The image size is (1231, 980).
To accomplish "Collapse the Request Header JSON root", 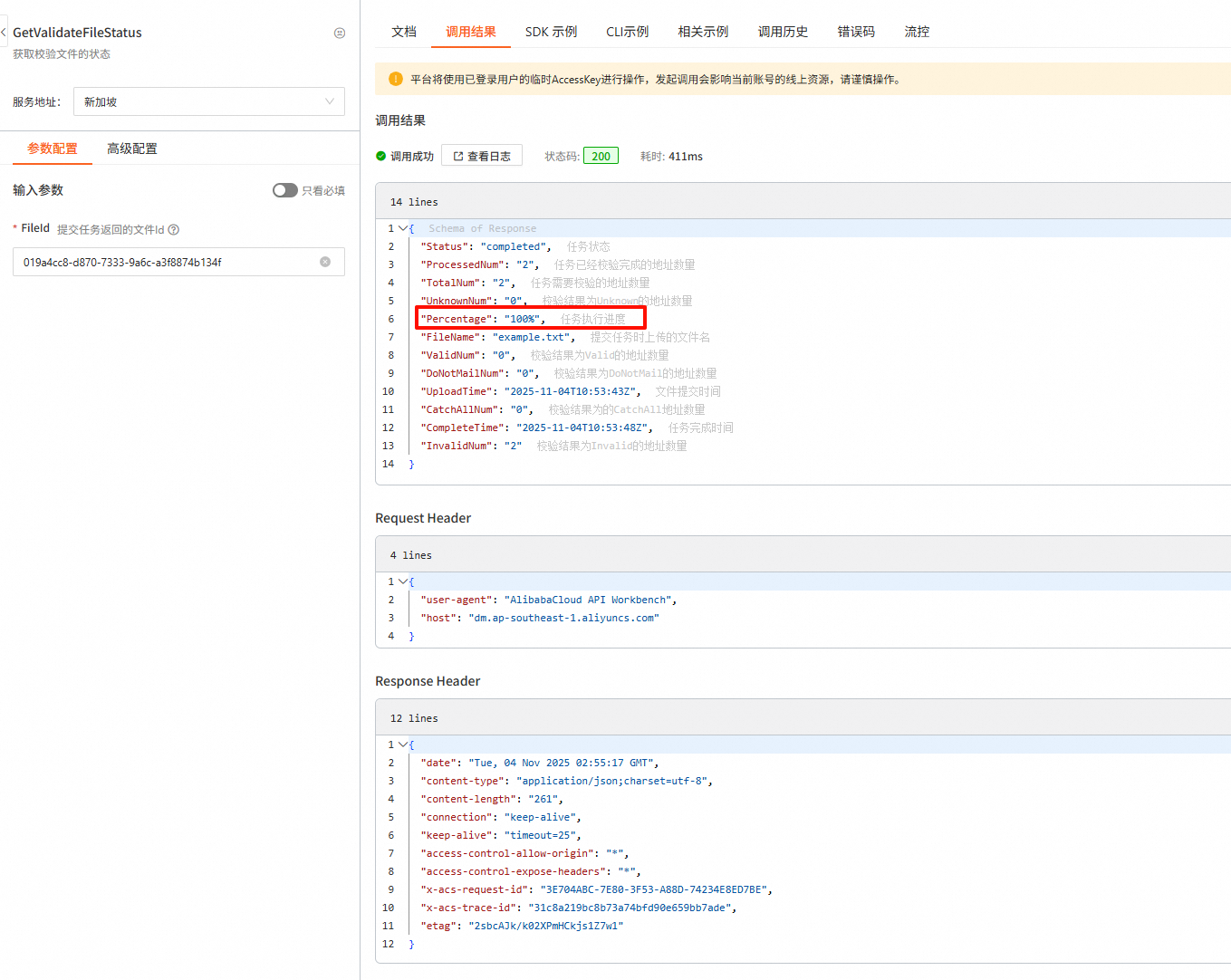I will pyautogui.click(x=403, y=581).
